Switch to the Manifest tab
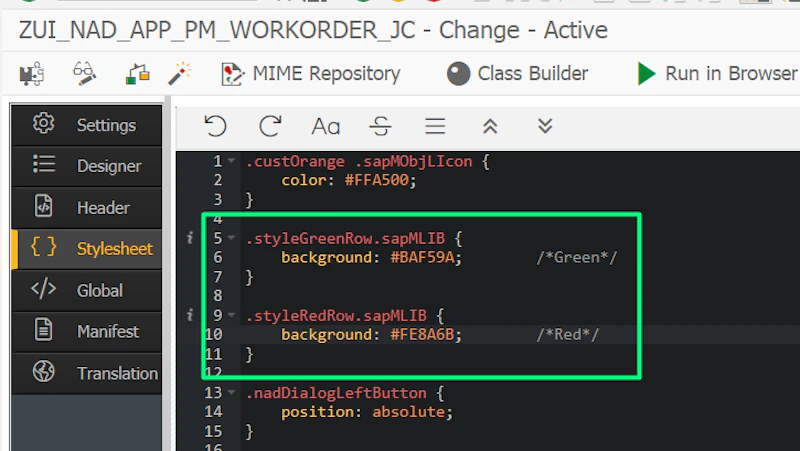800x451 pixels. [x=87, y=332]
